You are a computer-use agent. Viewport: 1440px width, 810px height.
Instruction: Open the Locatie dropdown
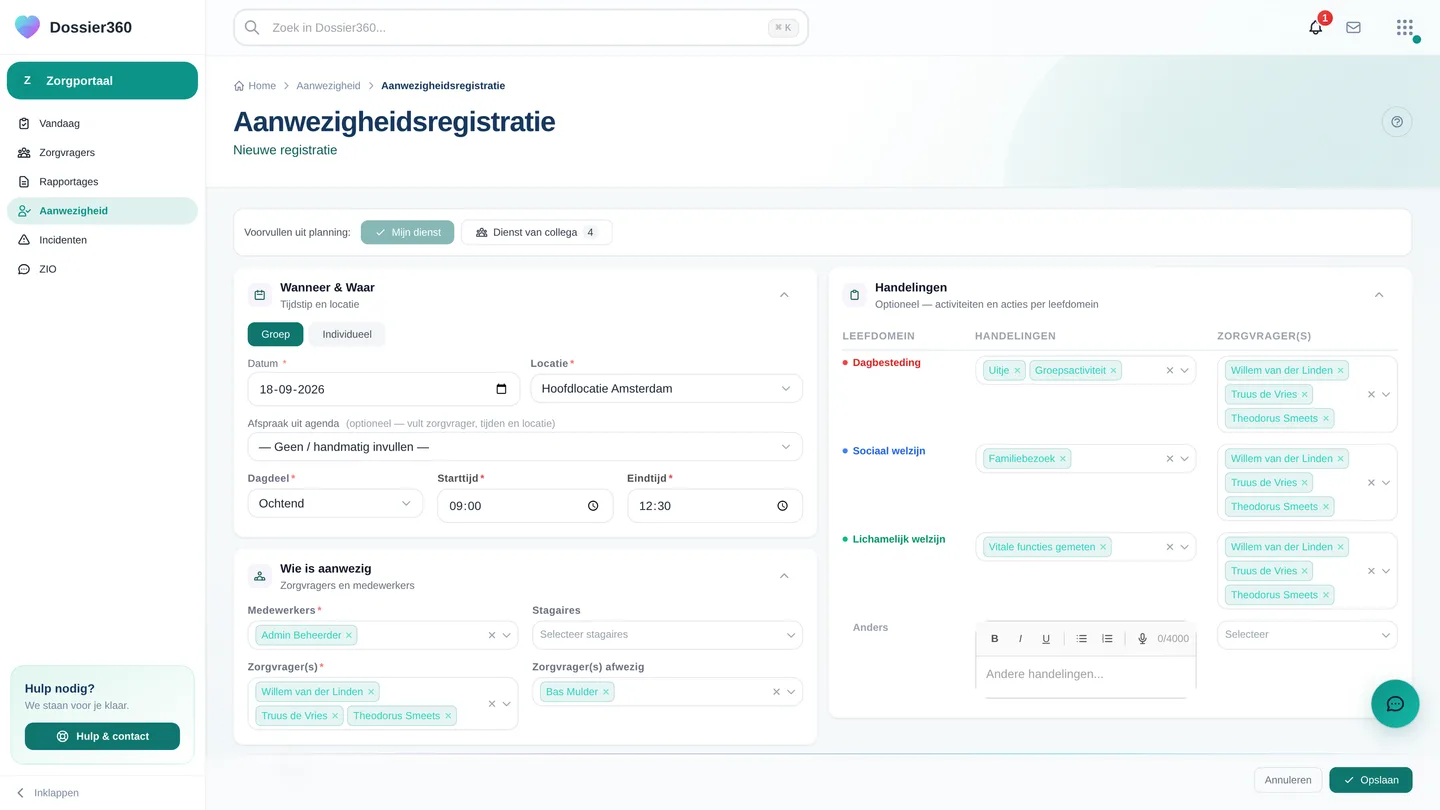point(666,389)
